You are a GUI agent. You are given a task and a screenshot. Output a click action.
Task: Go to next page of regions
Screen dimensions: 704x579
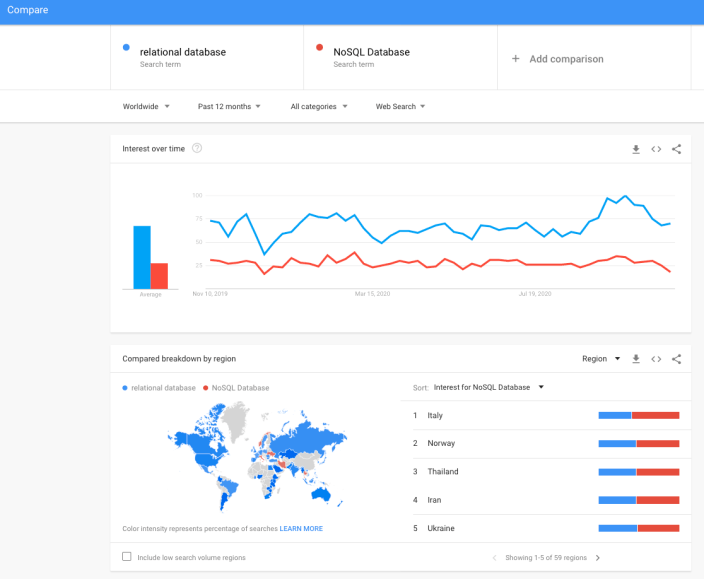[598, 557]
